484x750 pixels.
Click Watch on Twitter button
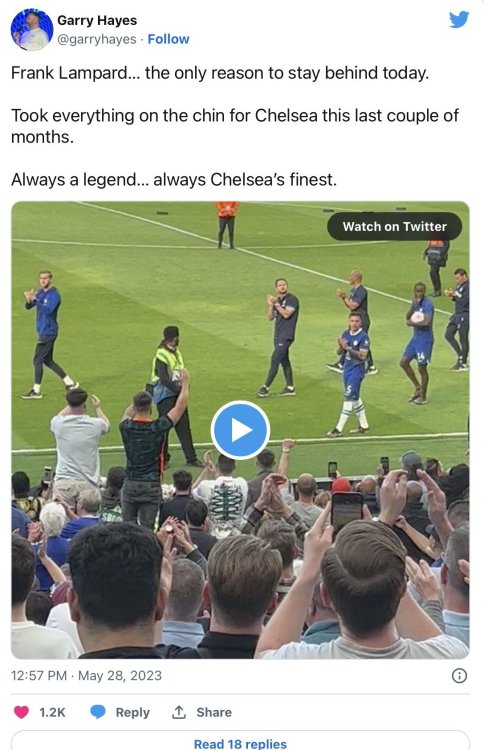point(395,227)
